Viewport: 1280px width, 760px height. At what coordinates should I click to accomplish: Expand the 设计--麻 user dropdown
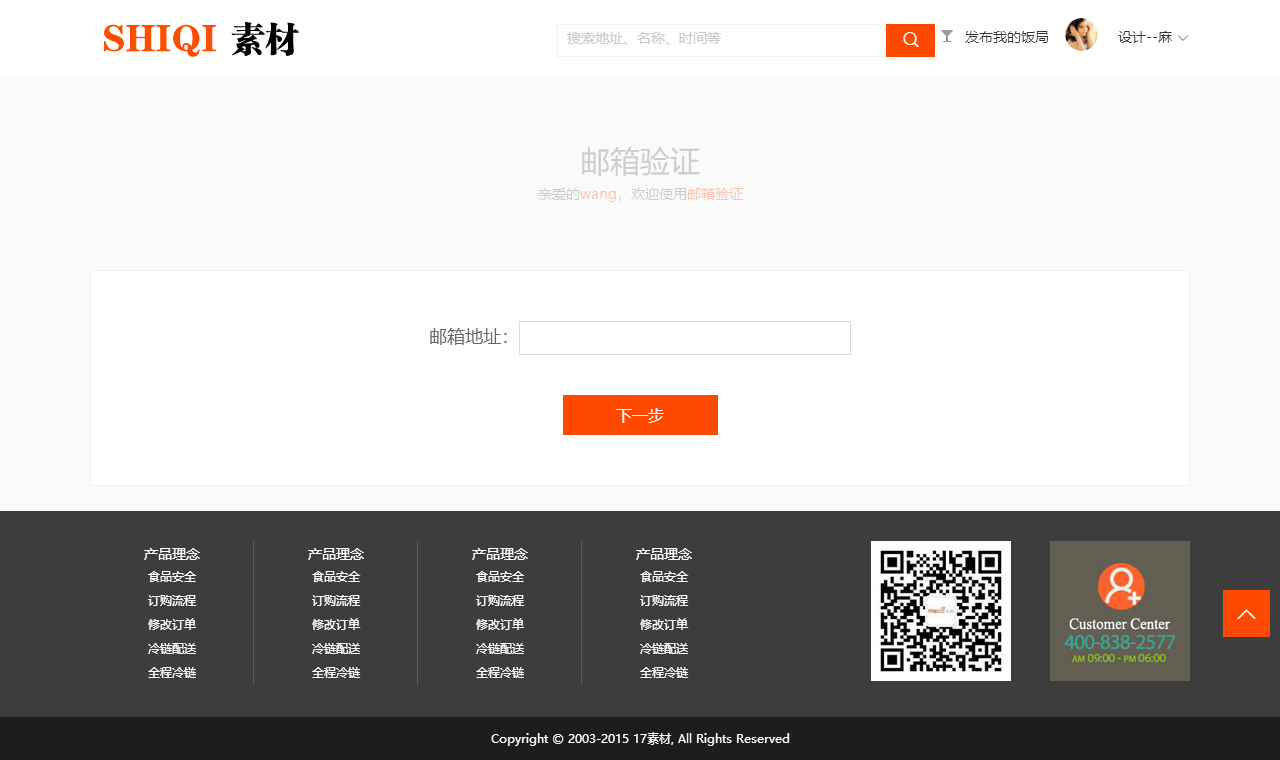coord(1152,38)
